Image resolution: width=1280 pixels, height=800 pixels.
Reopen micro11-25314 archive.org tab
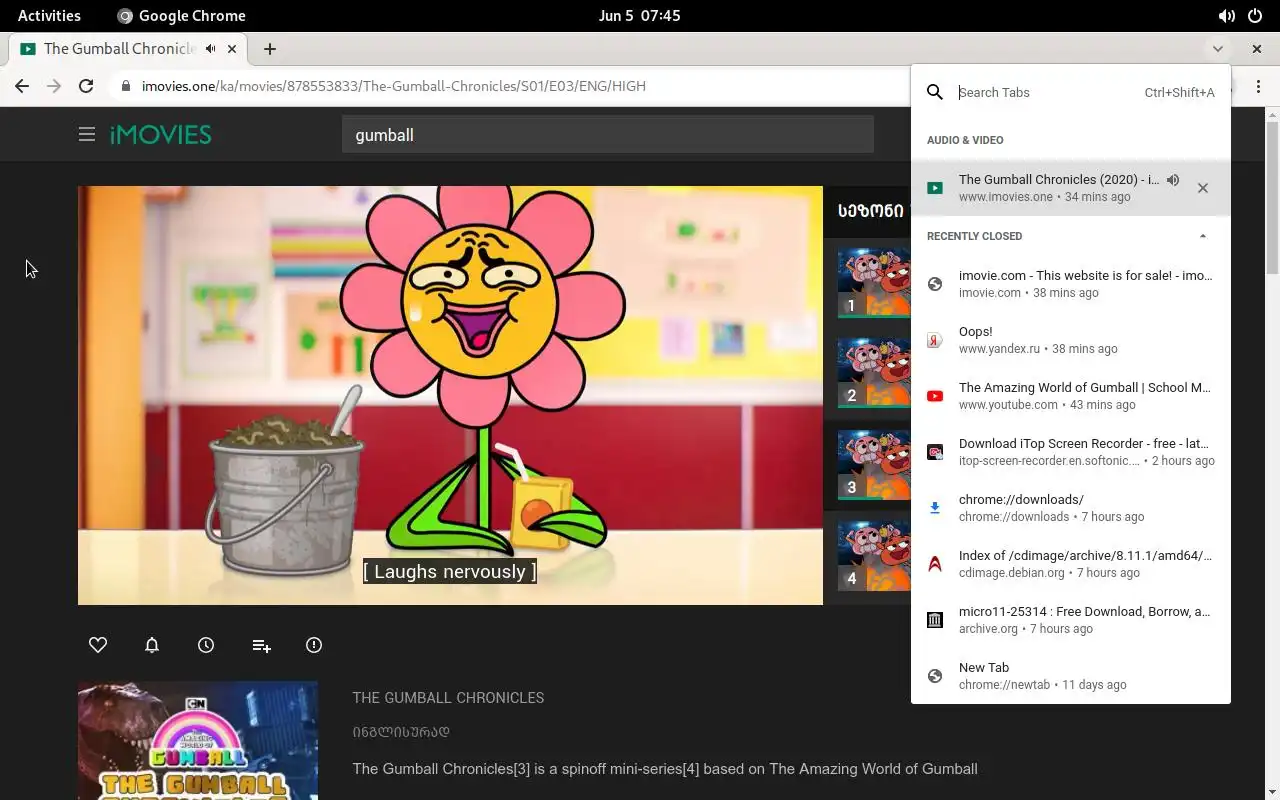click(1071, 620)
